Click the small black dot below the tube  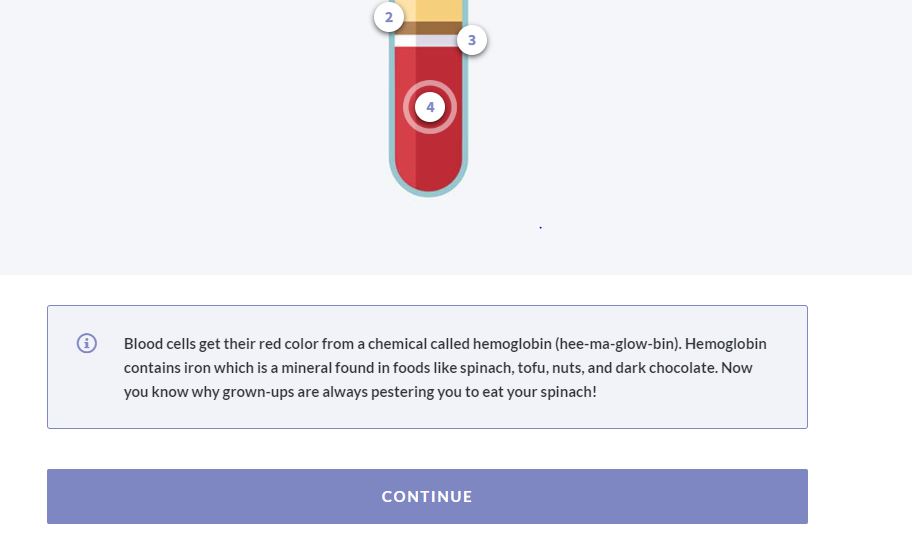(541, 228)
